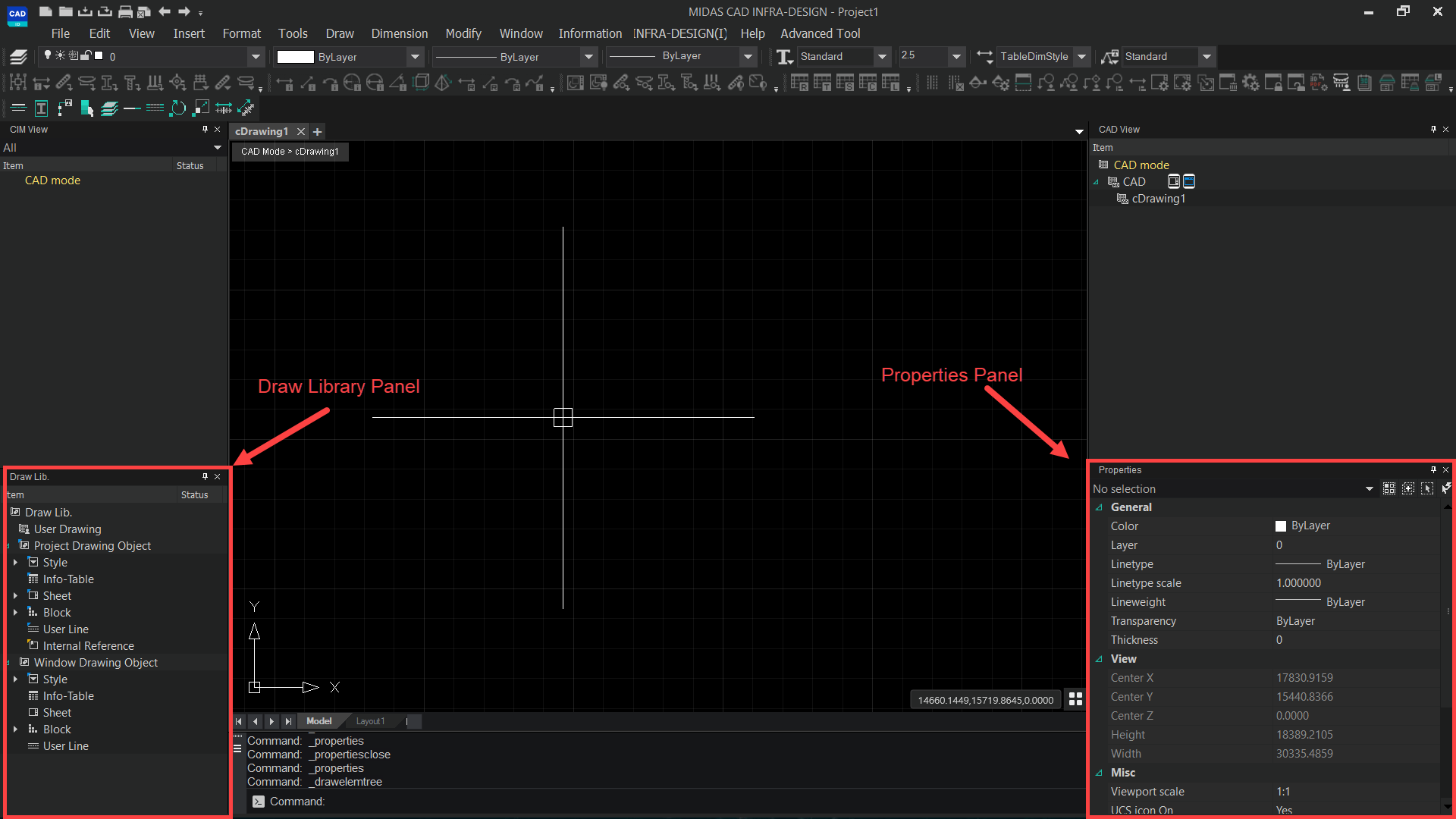Select the Rotate tool icon
Screen dimensions: 1456x819
click(178, 108)
